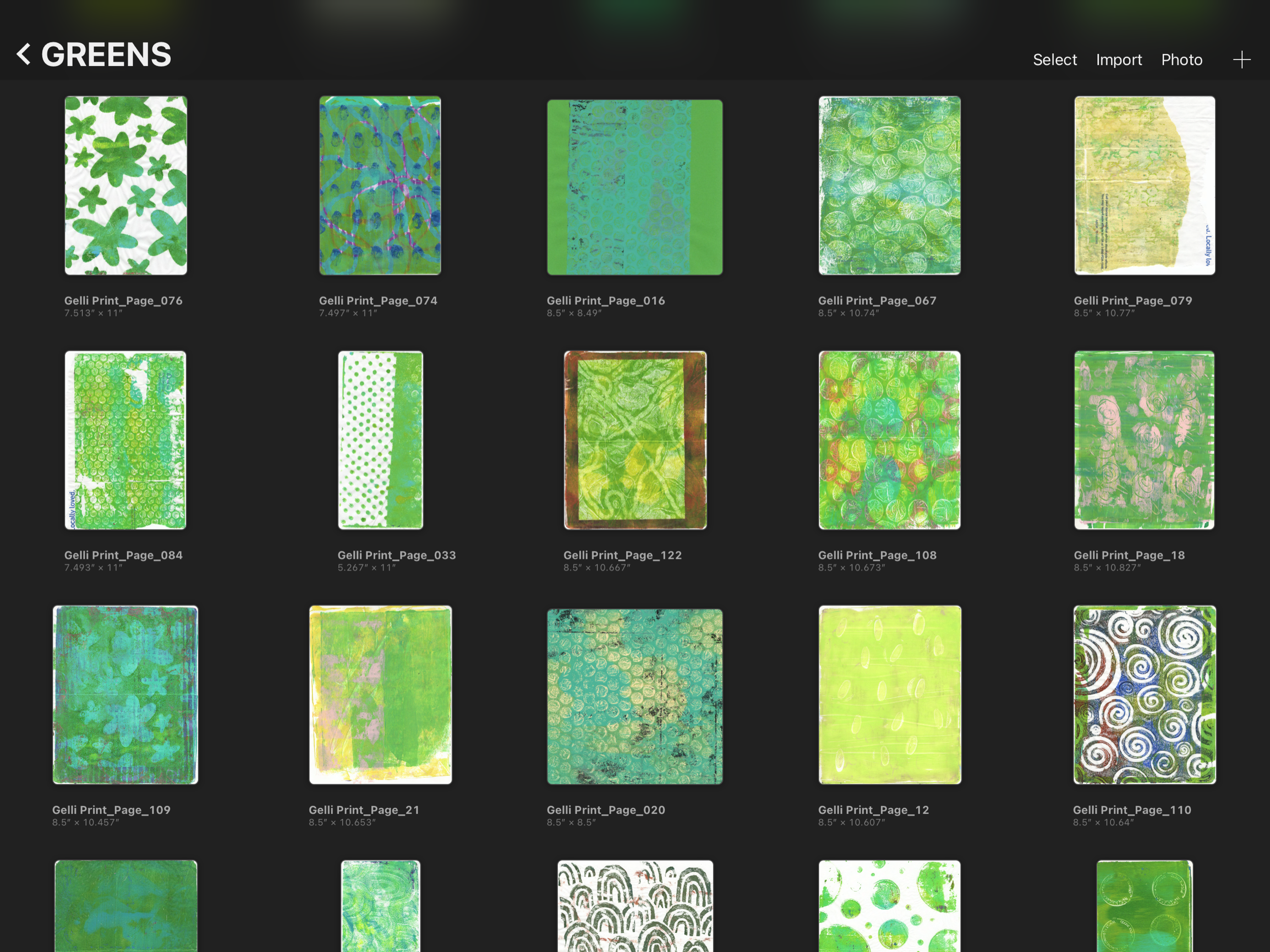
Task: Open the spiral pattern Gelli Print_Page_110 artwork
Action: tap(1144, 695)
